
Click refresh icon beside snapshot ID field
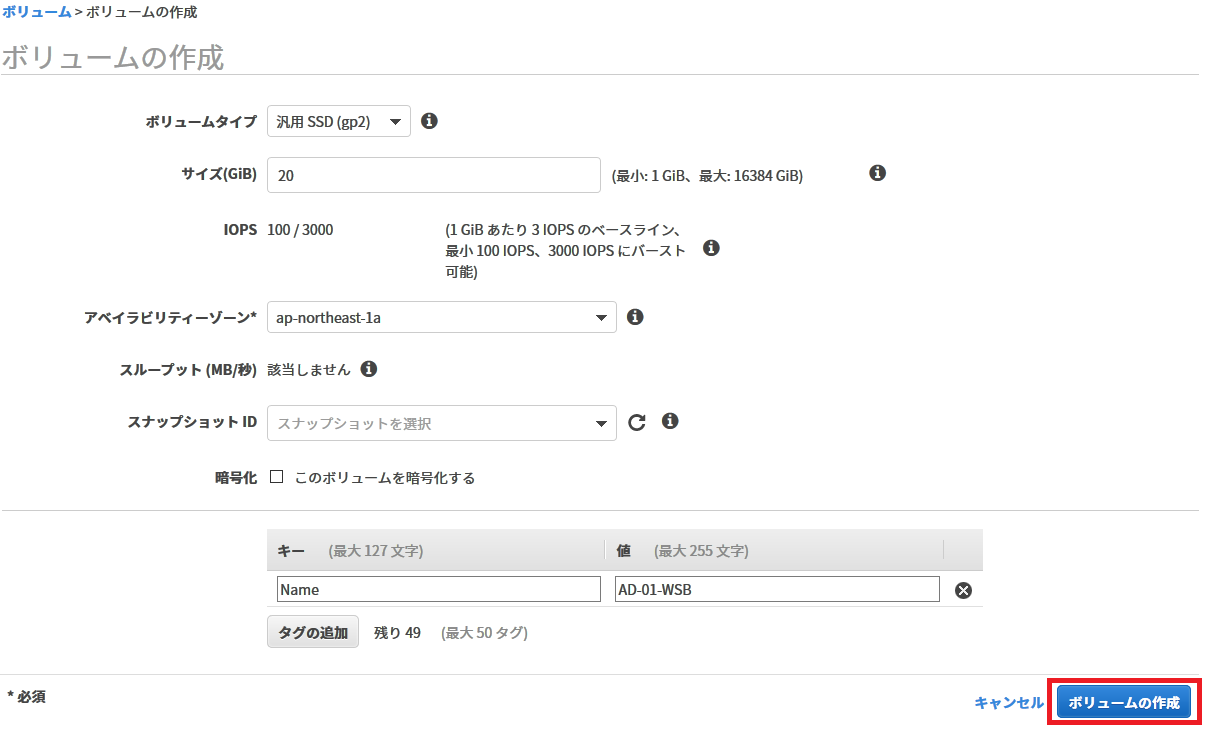637,422
